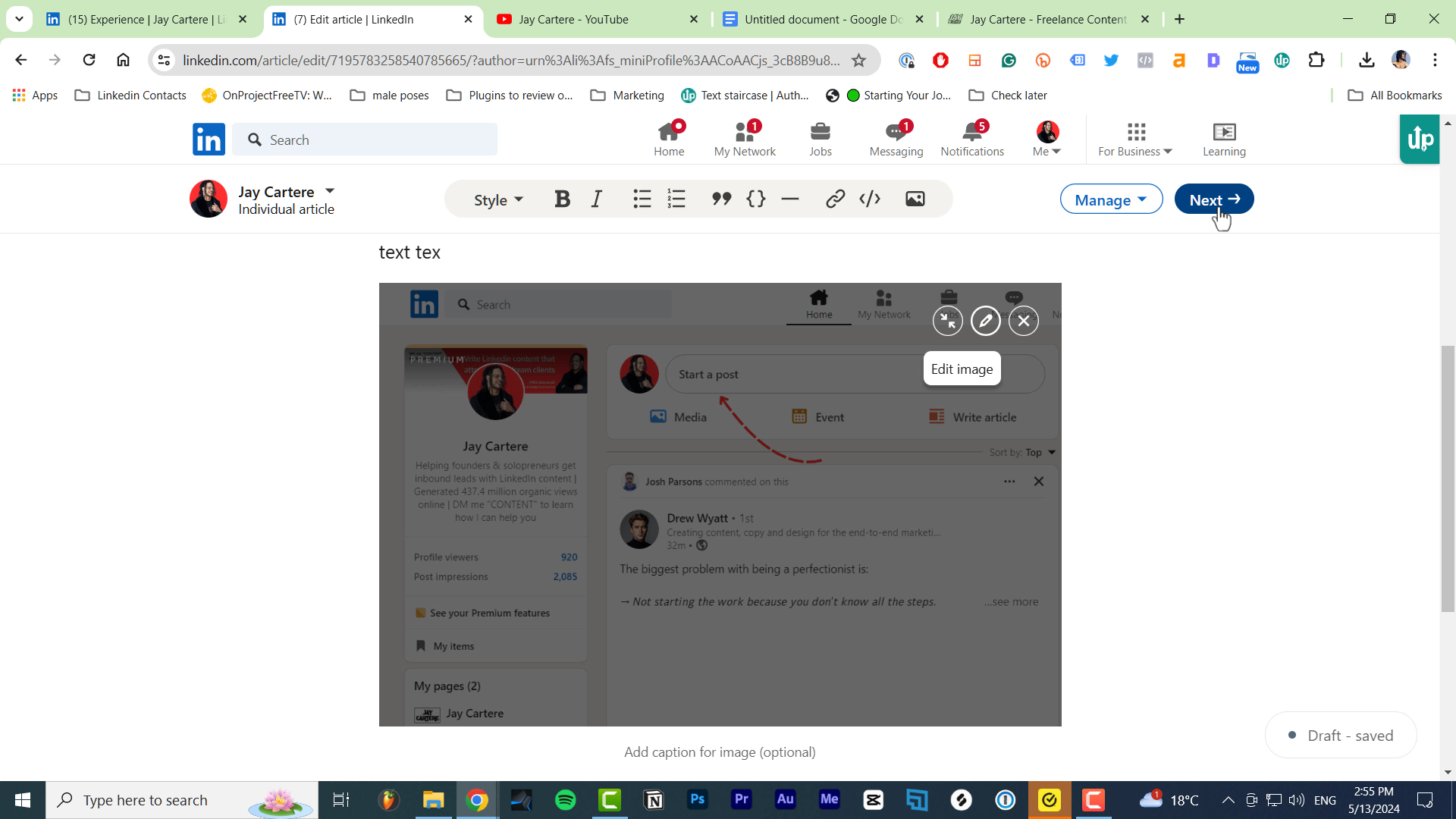The height and width of the screenshot is (819, 1456).
Task: Apply italic formatting
Action: click(x=596, y=199)
